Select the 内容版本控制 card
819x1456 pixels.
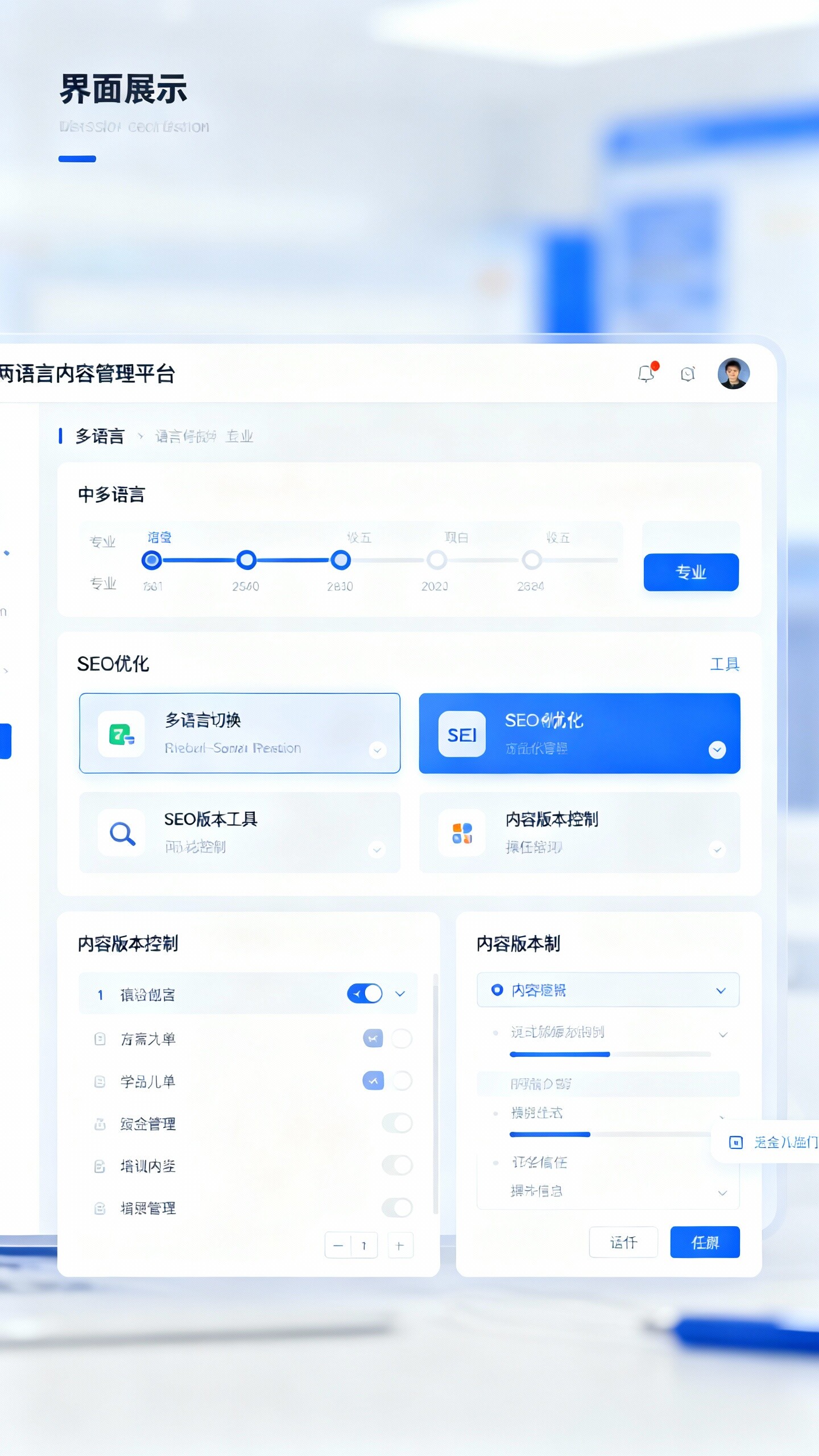pyautogui.click(x=580, y=833)
